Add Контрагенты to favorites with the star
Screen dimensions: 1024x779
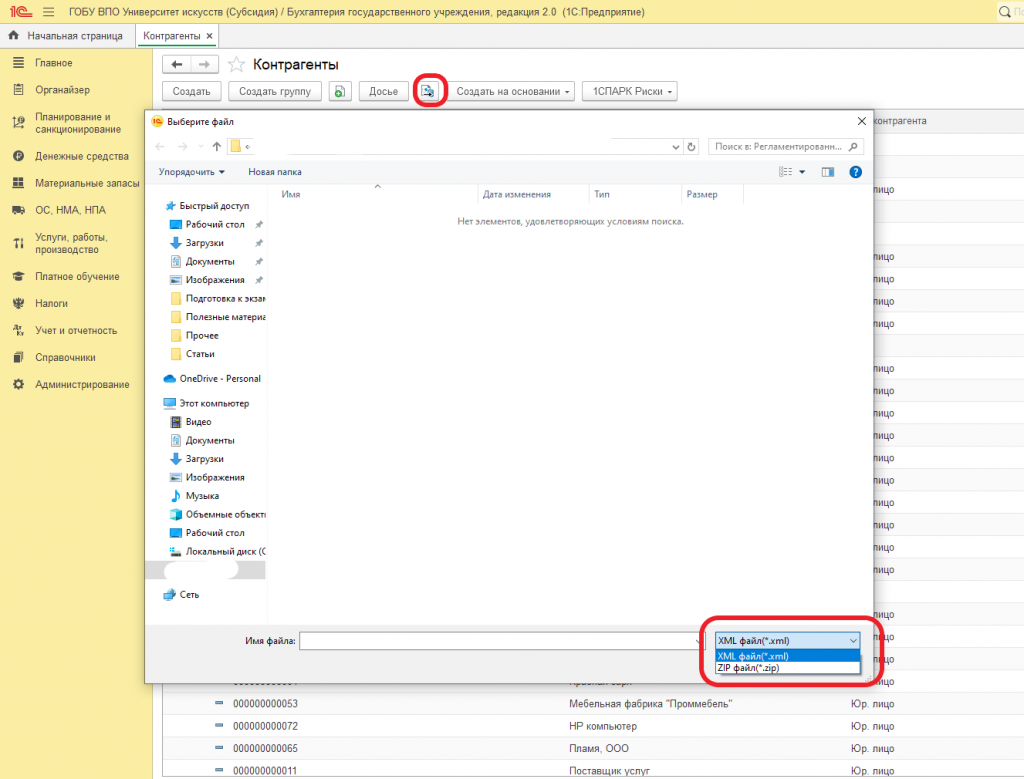click(236, 65)
